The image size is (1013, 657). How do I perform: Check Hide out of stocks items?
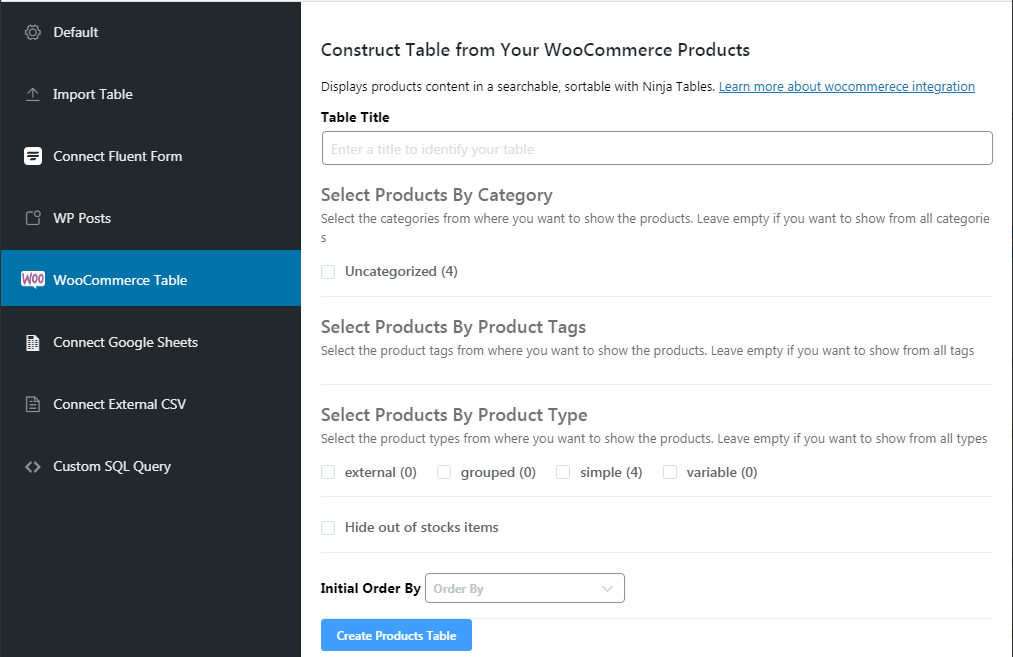pyautogui.click(x=328, y=527)
